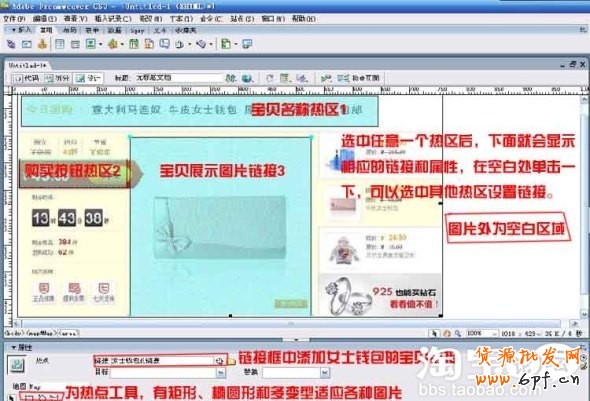Click the Refresh design view icon
Screen dimensions: 590x401
269,78
